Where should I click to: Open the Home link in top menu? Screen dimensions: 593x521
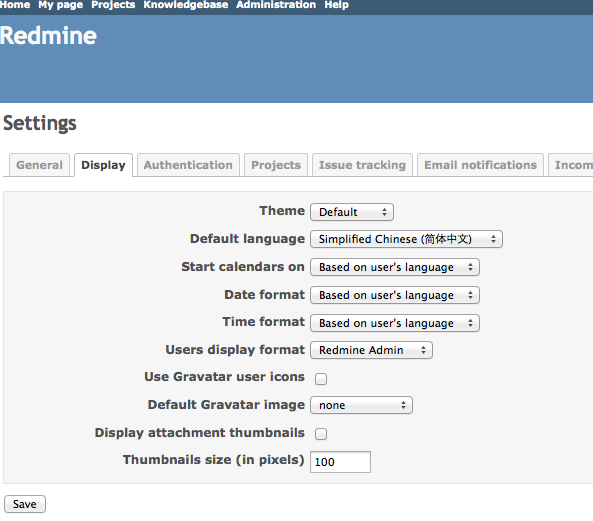point(15,5)
